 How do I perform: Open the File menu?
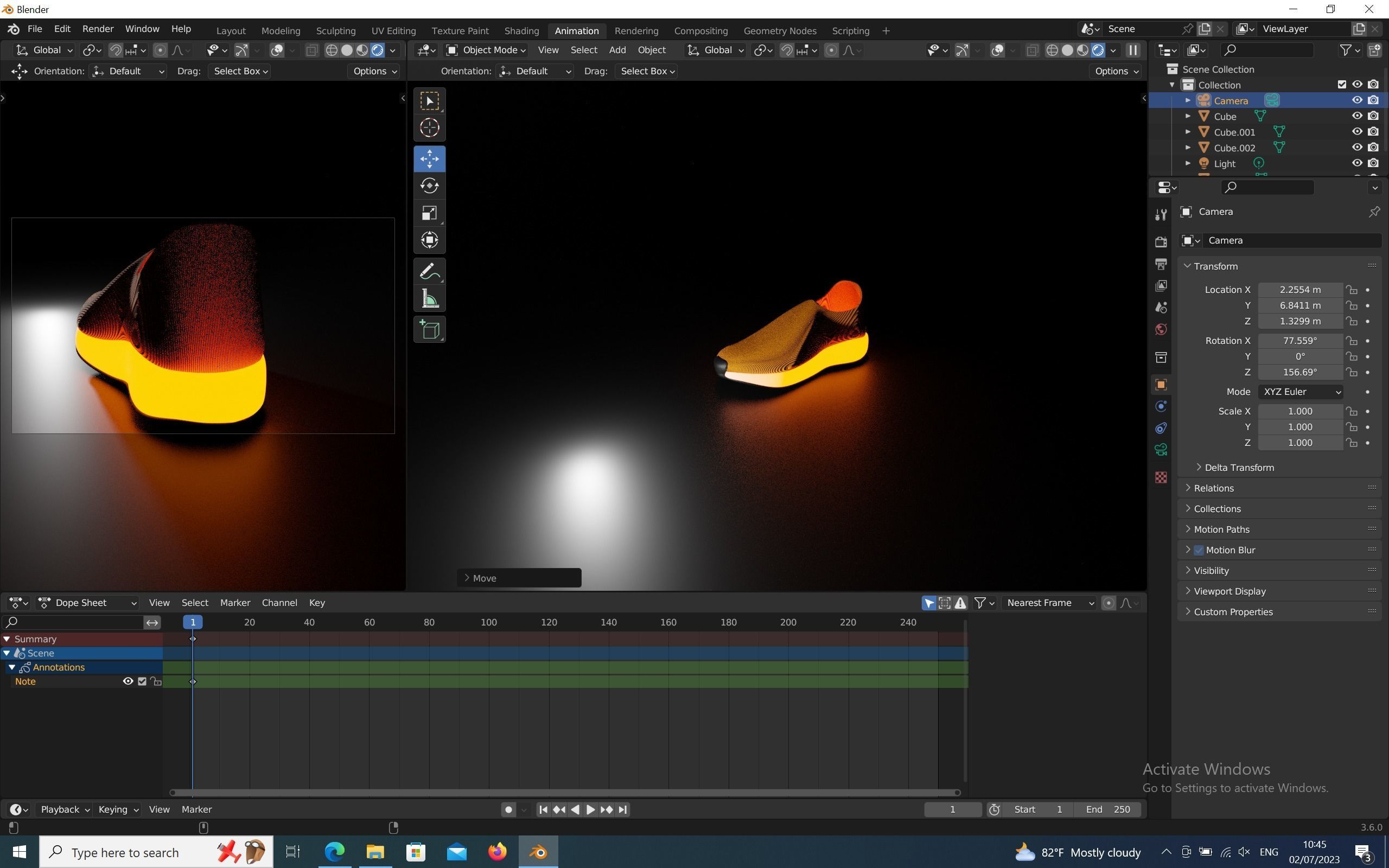coord(34,29)
